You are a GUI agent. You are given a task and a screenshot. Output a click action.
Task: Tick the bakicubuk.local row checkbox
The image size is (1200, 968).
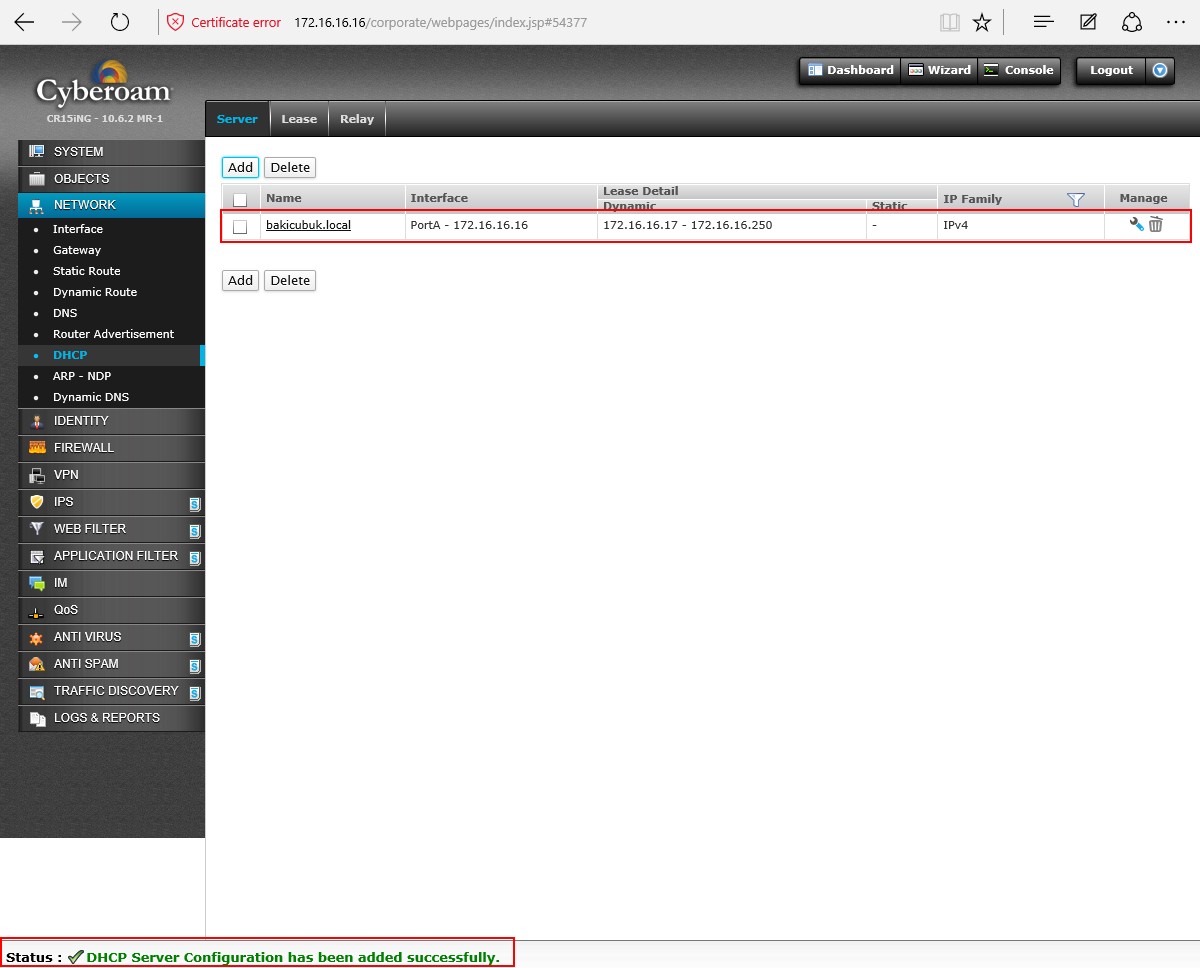[x=240, y=227]
